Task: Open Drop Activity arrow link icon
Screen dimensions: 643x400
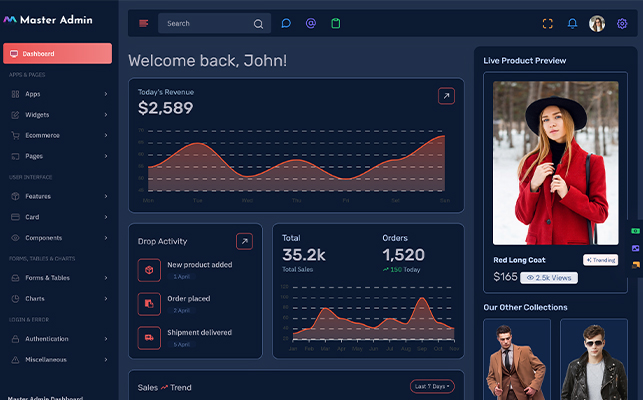Action: pos(244,241)
